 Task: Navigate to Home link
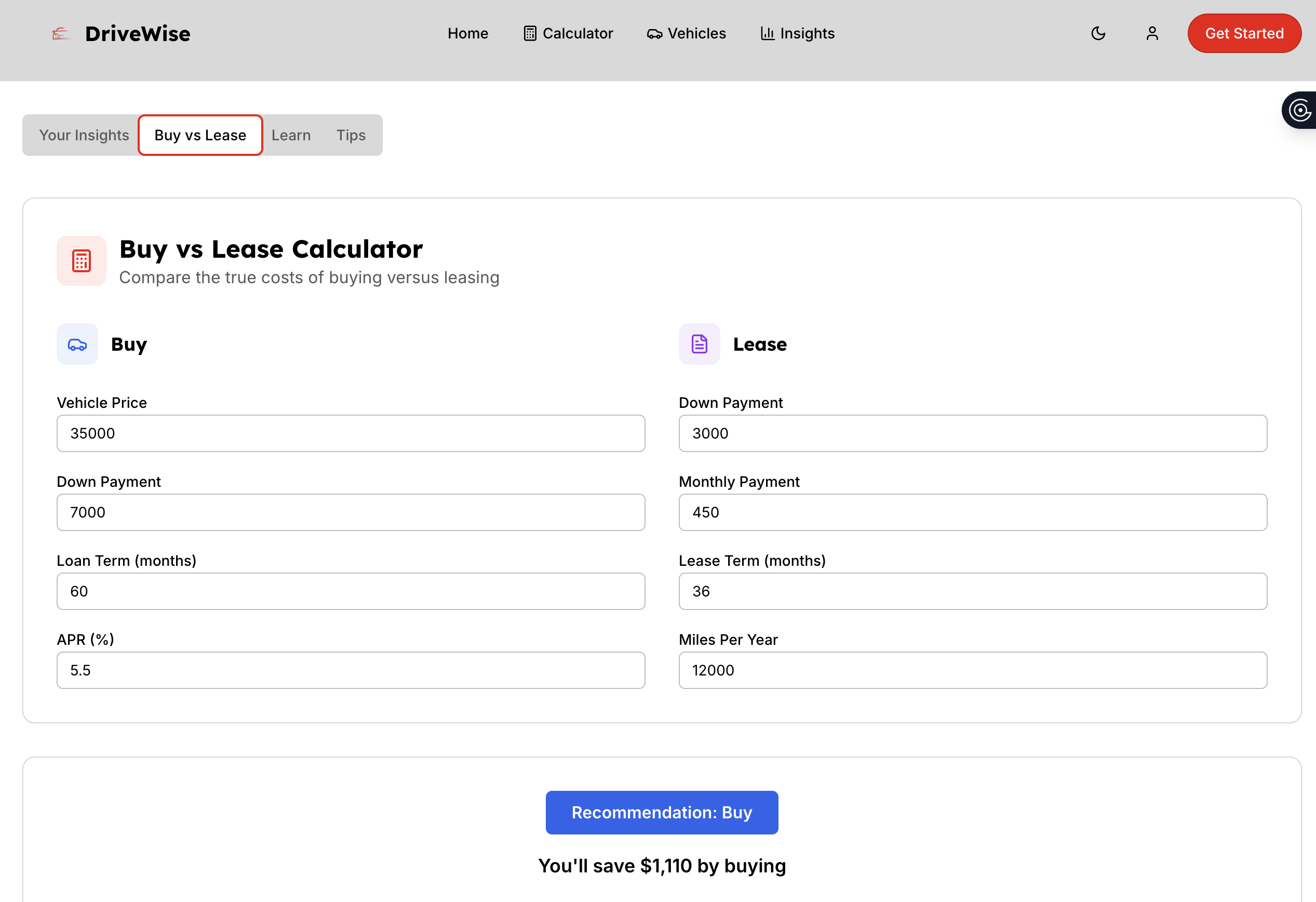[468, 33]
